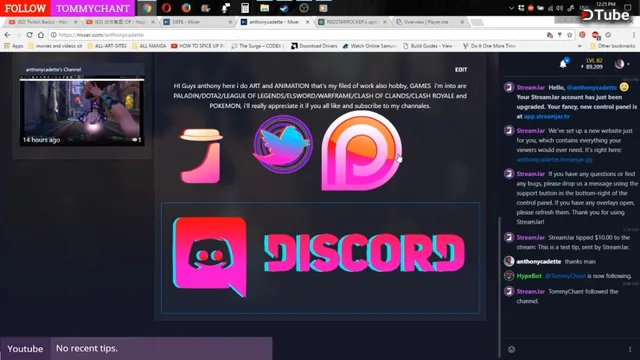Click the Mixer profile avatar

coord(619,64)
